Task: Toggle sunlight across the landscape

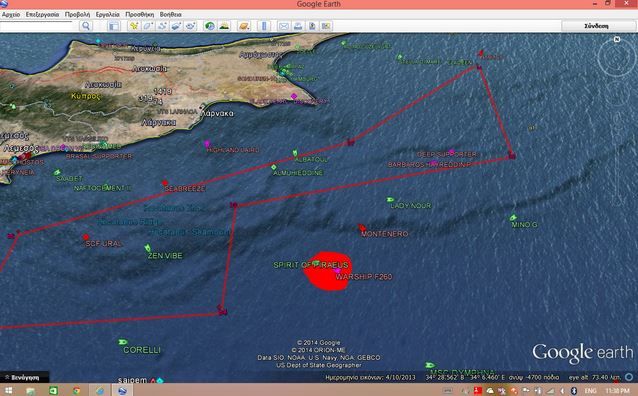Action: click(224, 26)
